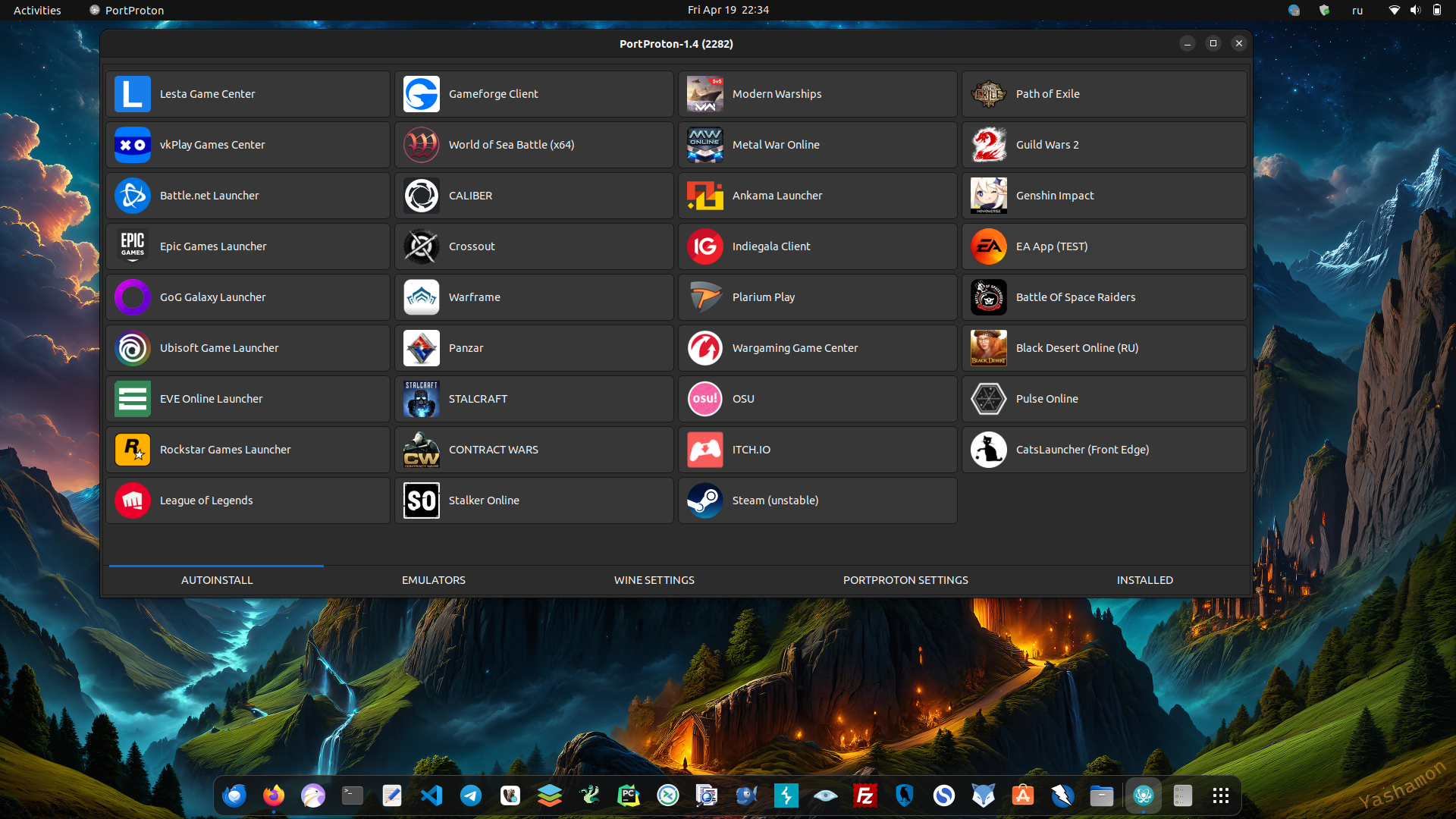The height and width of the screenshot is (819, 1456).
Task: Open PyCharm from the dock
Action: click(x=629, y=795)
